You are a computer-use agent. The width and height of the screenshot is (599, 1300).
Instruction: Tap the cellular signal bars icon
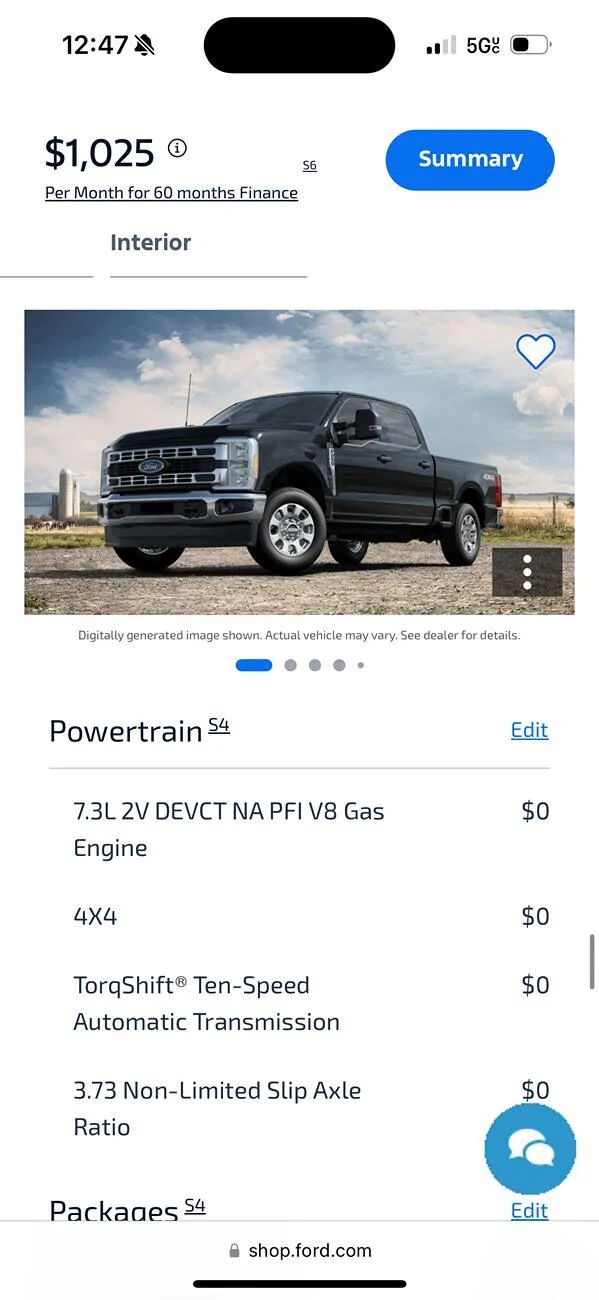[x=440, y=43]
